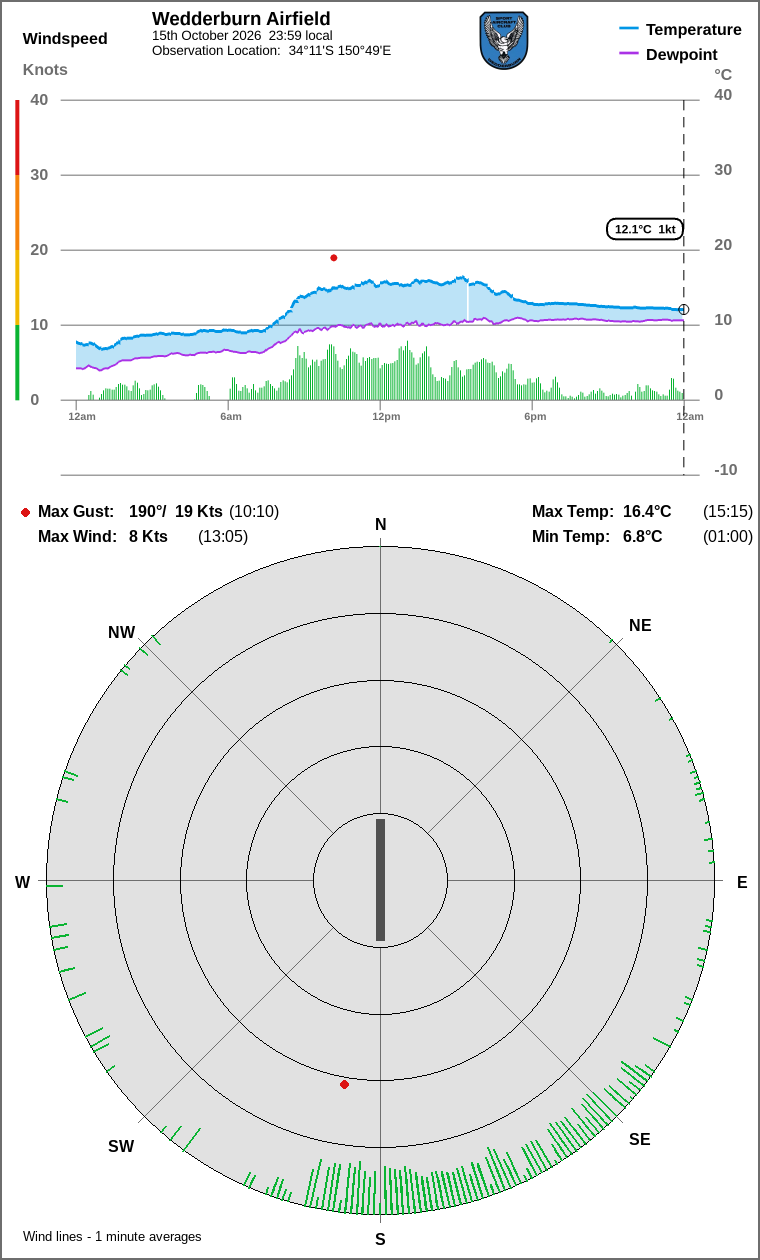Click the Max Temp 16.4°C value
The height and width of the screenshot is (1260, 760).
coord(647,512)
